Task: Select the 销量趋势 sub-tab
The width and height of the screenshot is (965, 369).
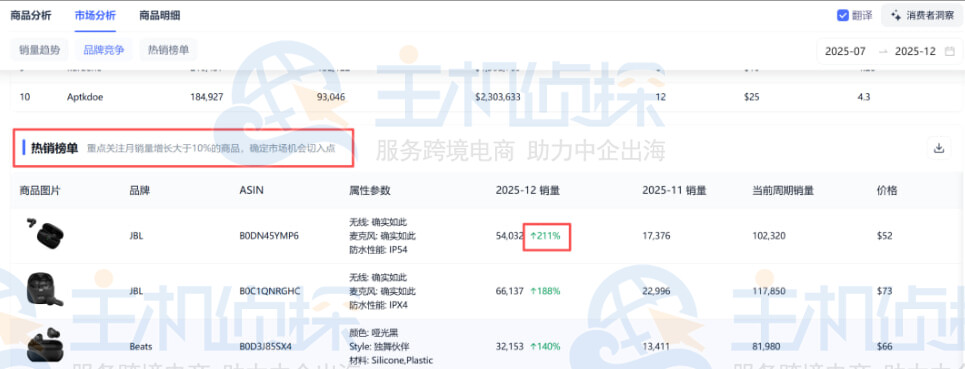Action: 39,50
